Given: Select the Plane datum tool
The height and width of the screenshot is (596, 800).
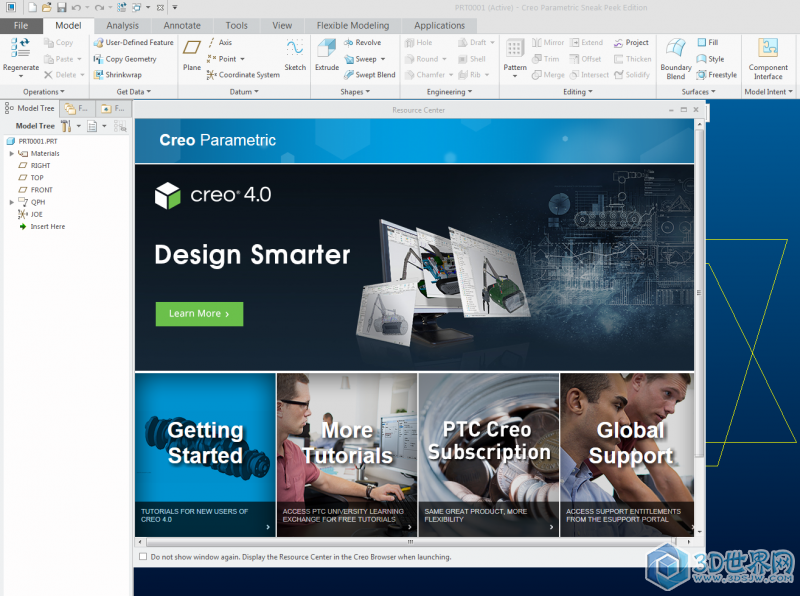Looking at the screenshot, I should 192,55.
